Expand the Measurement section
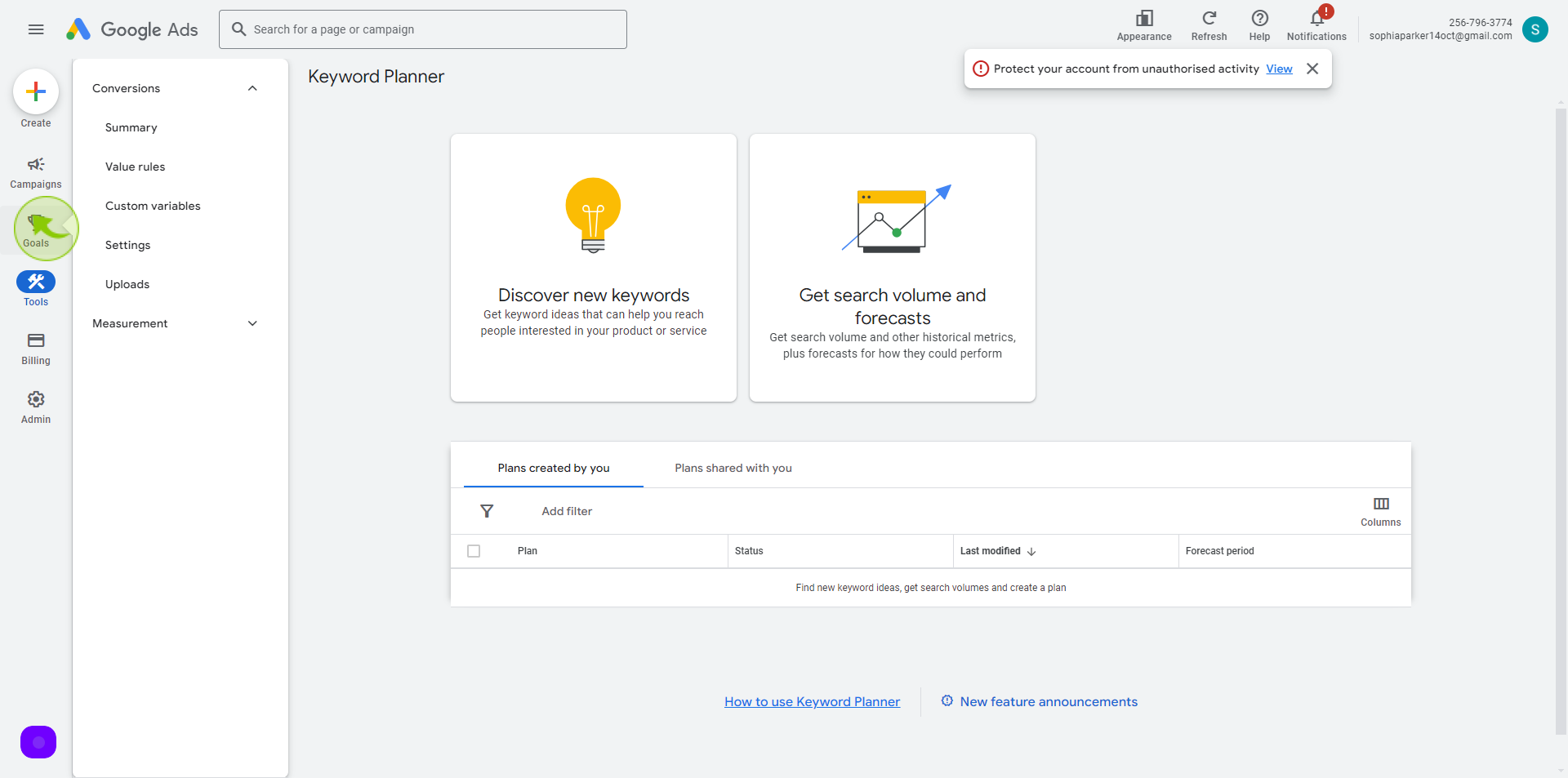Image resolution: width=1568 pixels, height=778 pixels. tap(252, 323)
